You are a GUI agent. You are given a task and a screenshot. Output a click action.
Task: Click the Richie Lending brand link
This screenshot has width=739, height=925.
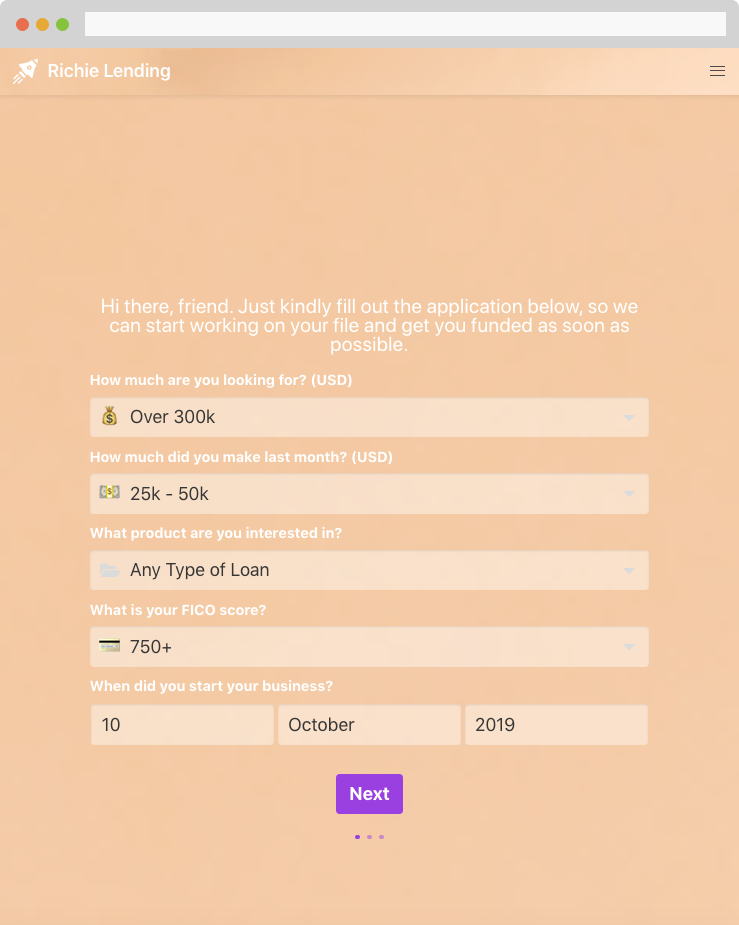(x=109, y=71)
